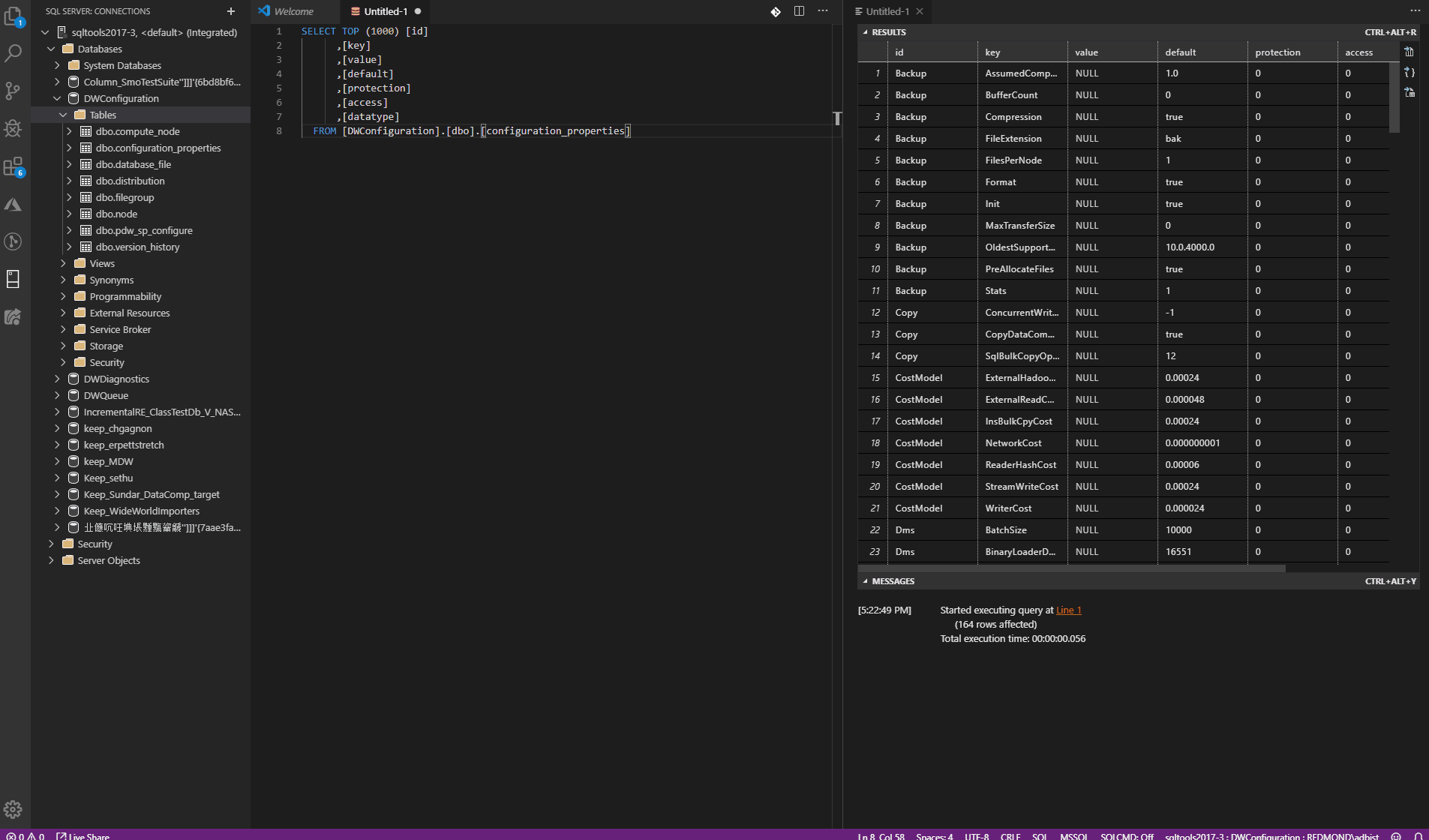Save query results as JSON
1429x840 pixels.
click(x=1410, y=72)
